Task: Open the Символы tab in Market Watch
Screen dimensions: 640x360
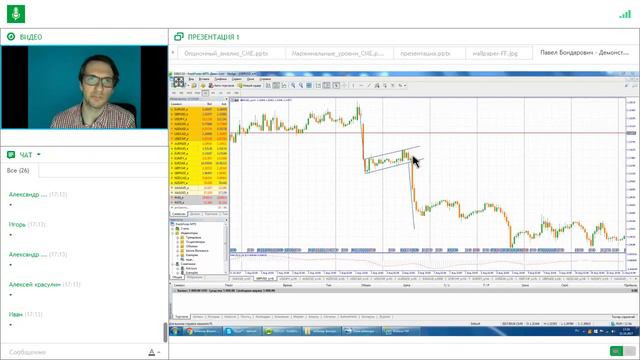Action: (178, 214)
